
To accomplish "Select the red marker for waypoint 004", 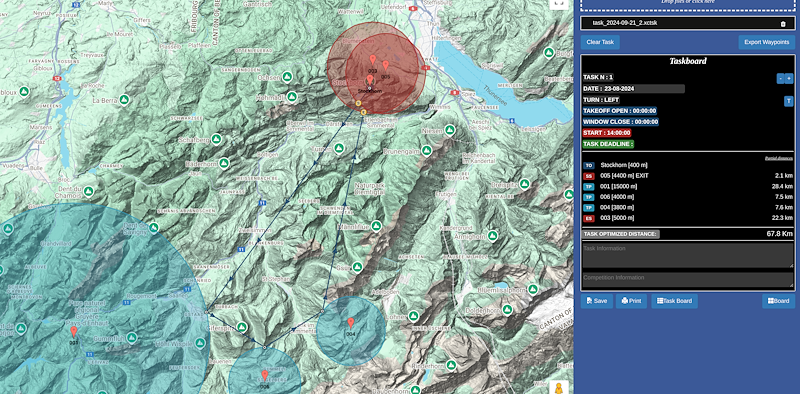I will (x=351, y=323).
